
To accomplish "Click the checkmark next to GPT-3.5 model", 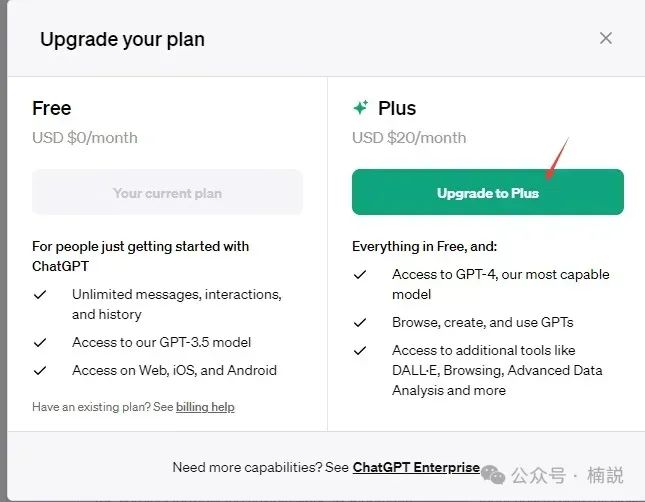I will [x=40, y=342].
